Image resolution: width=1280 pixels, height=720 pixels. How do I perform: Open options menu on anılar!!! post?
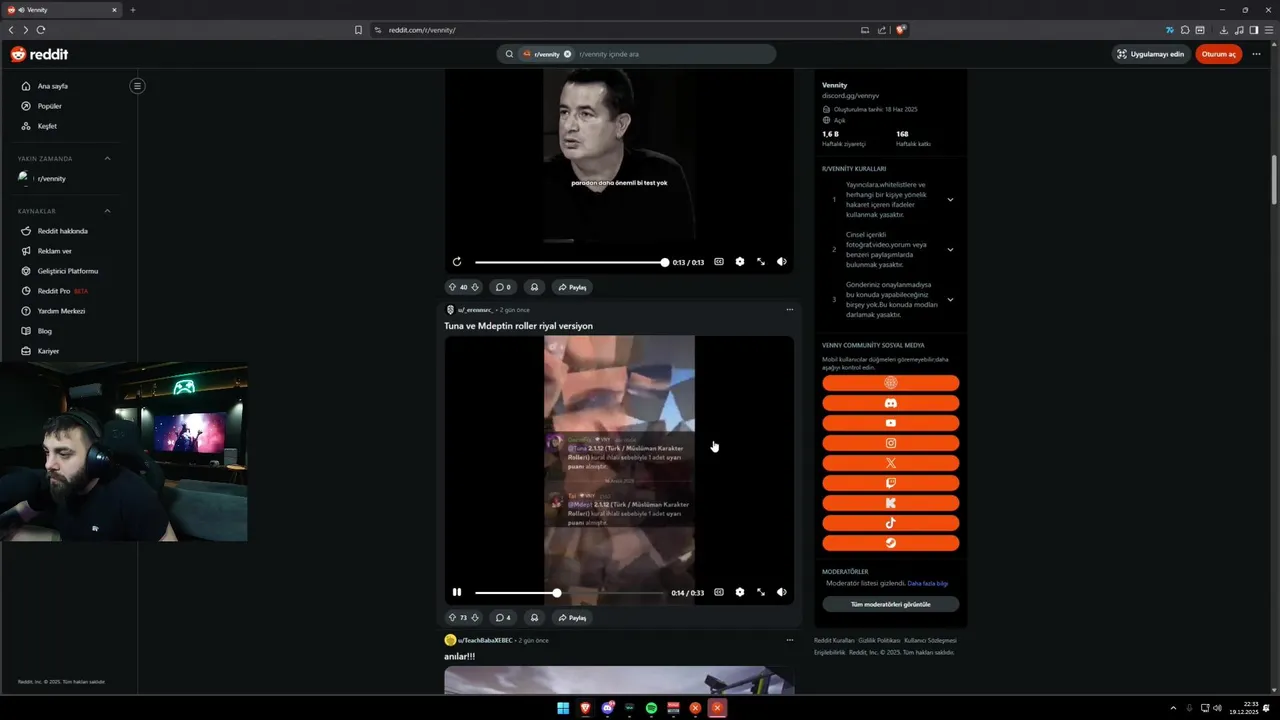789,640
